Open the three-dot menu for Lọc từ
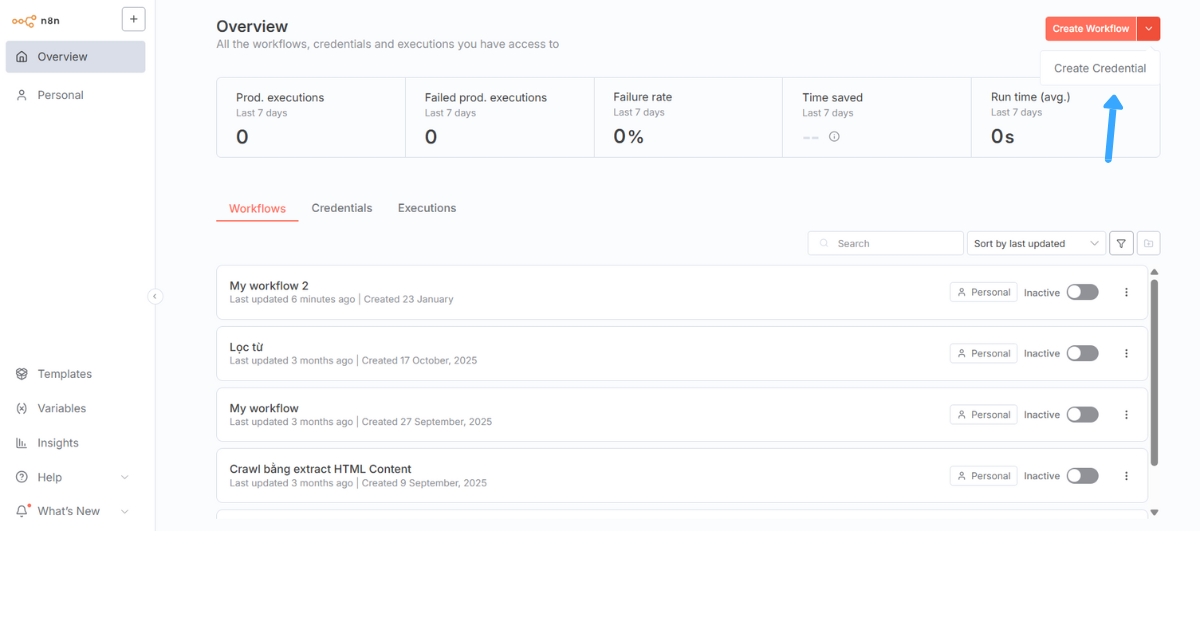The width and height of the screenshot is (1200, 630). pos(1126,354)
